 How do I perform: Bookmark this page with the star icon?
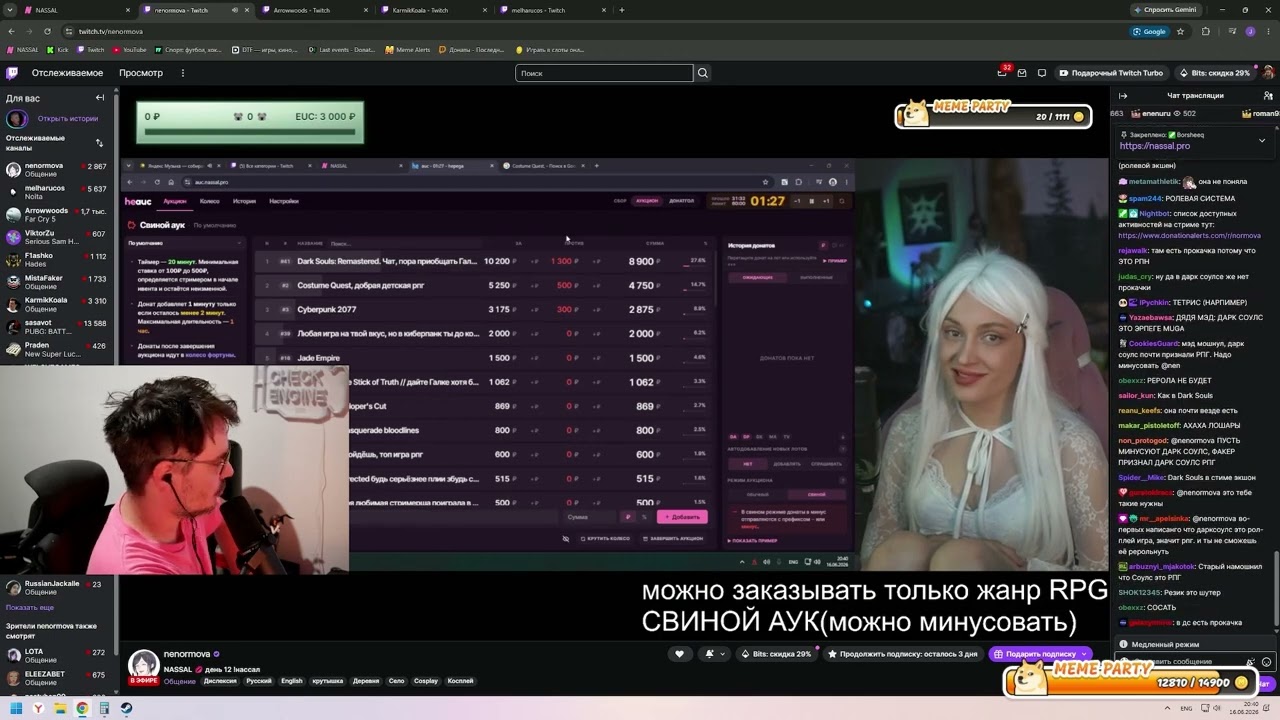click(x=1181, y=31)
